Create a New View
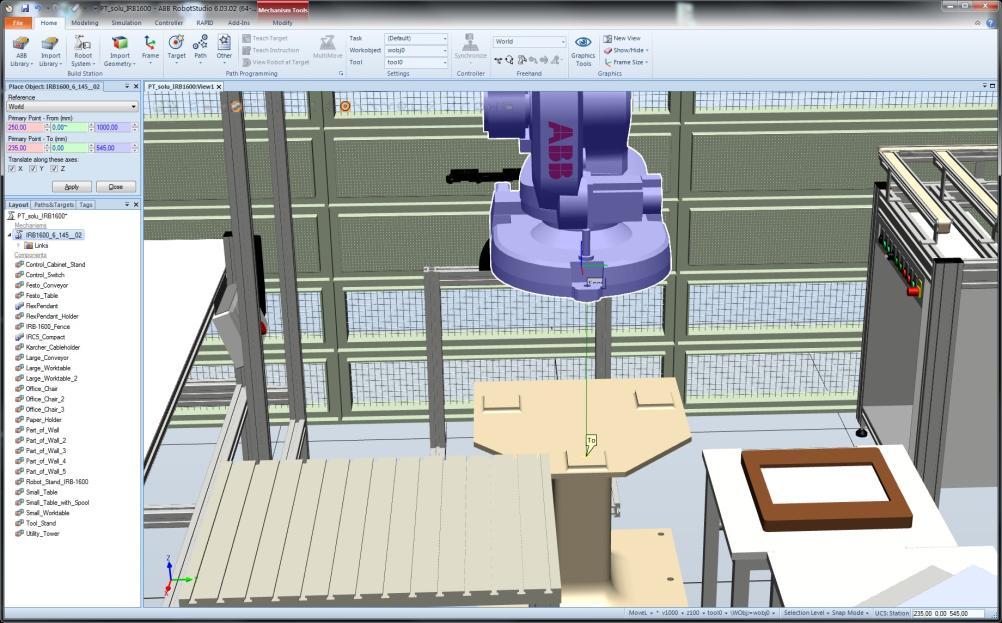This screenshot has height=623, width=1002. point(622,38)
